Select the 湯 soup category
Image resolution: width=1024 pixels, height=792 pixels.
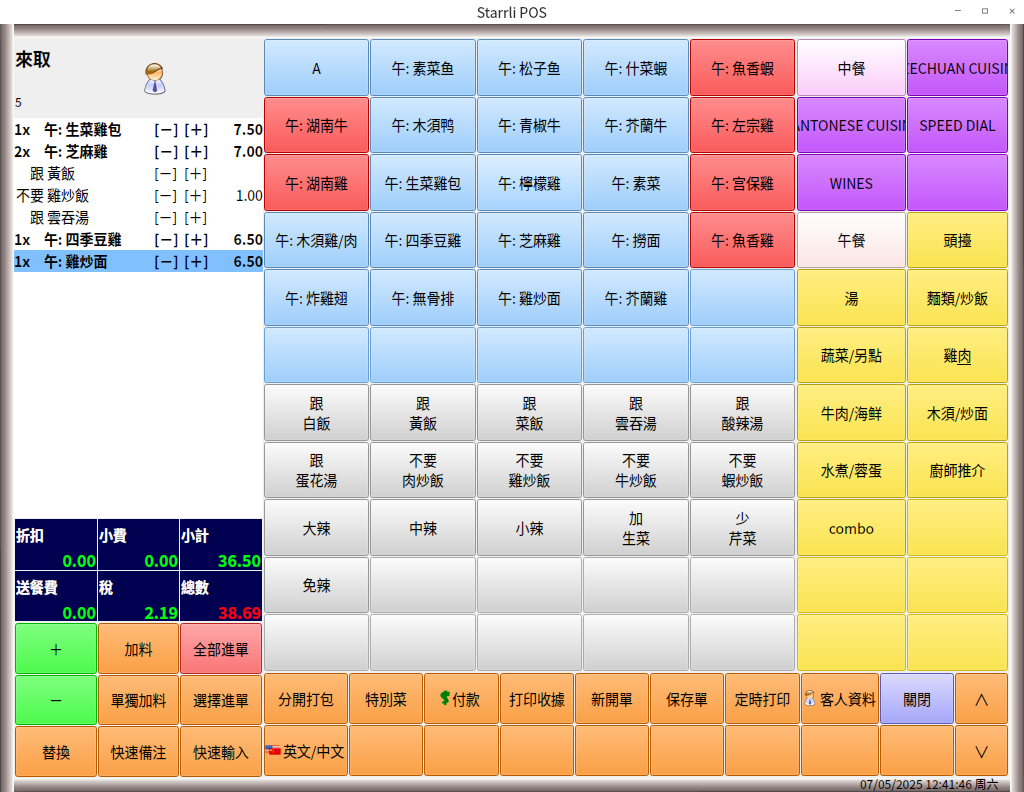pos(851,298)
